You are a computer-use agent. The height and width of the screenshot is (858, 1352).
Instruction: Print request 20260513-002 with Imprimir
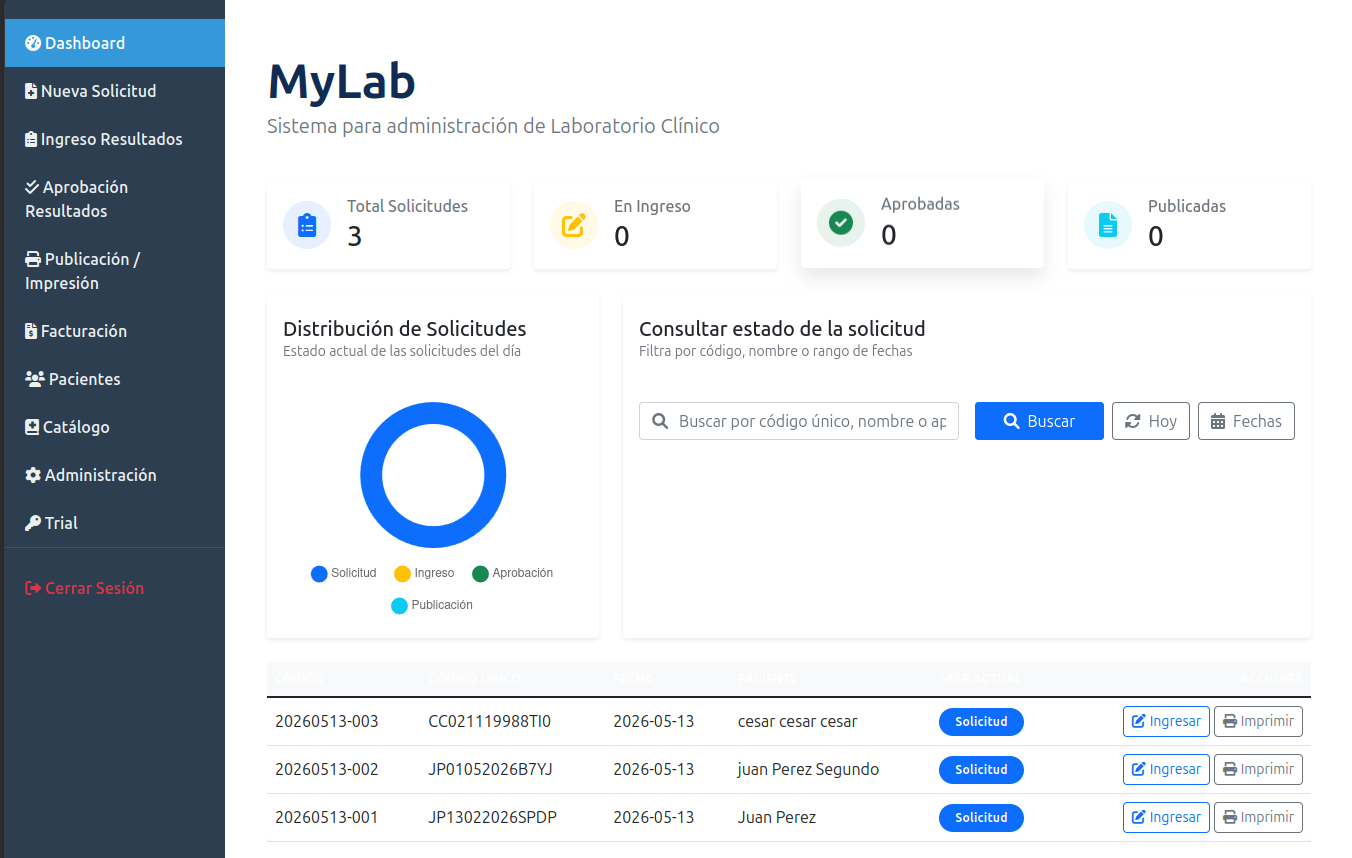(x=1258, y=769)
